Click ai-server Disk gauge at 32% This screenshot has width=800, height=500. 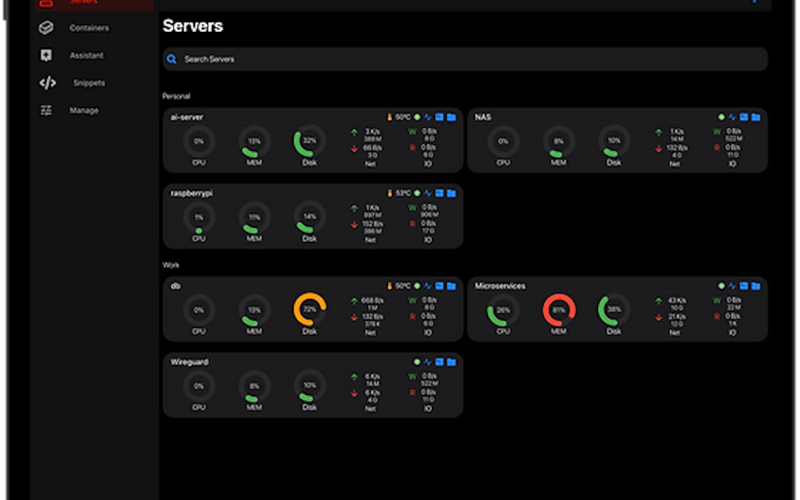click(x=310, y=141)
